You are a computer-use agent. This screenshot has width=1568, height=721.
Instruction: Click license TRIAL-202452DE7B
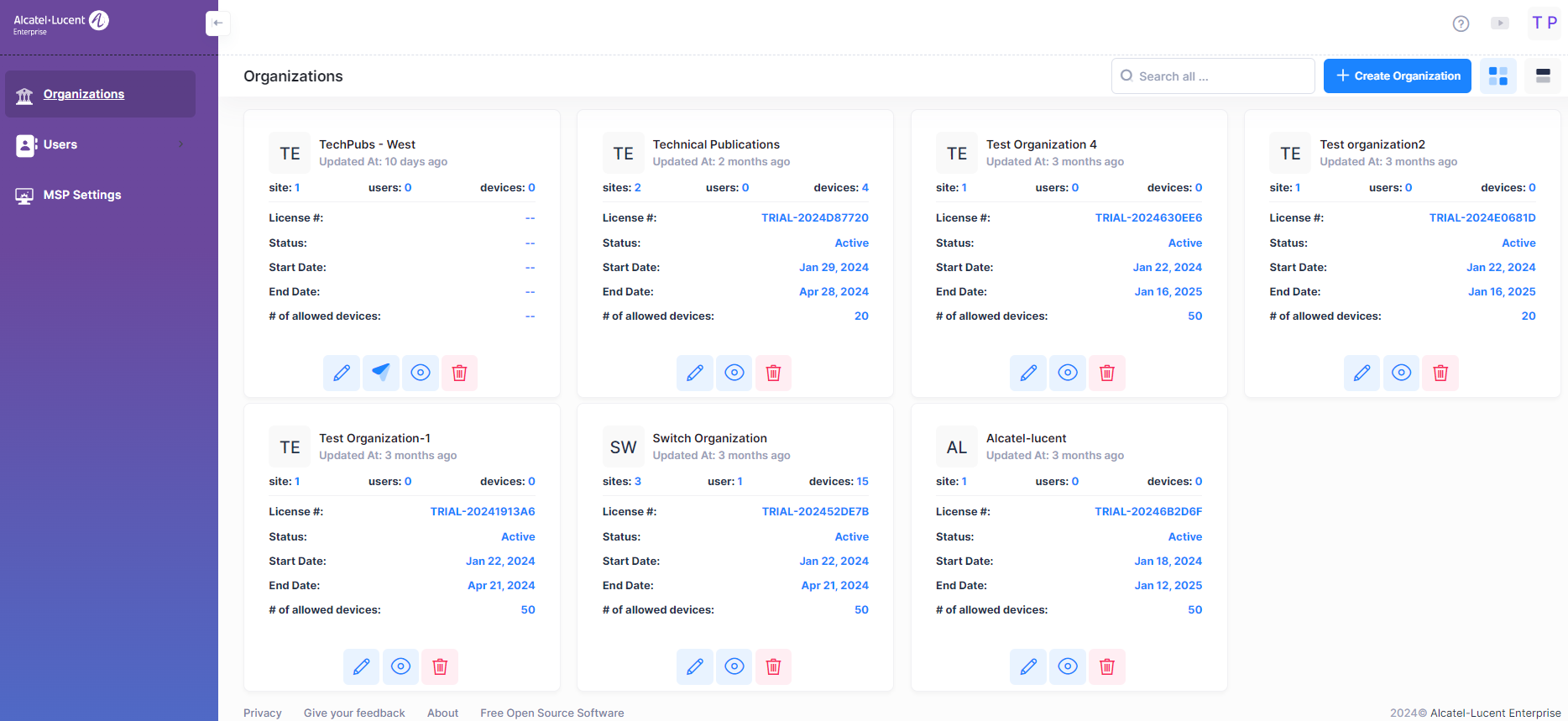coord(815,511)
